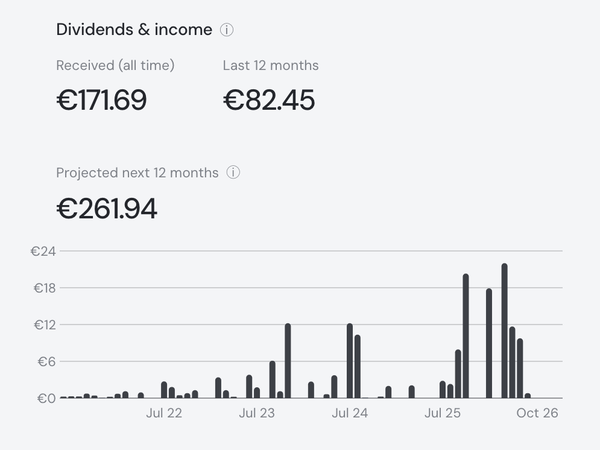Select the Last 12 months label
The image size is (600, 450).
tap(271, 65)
